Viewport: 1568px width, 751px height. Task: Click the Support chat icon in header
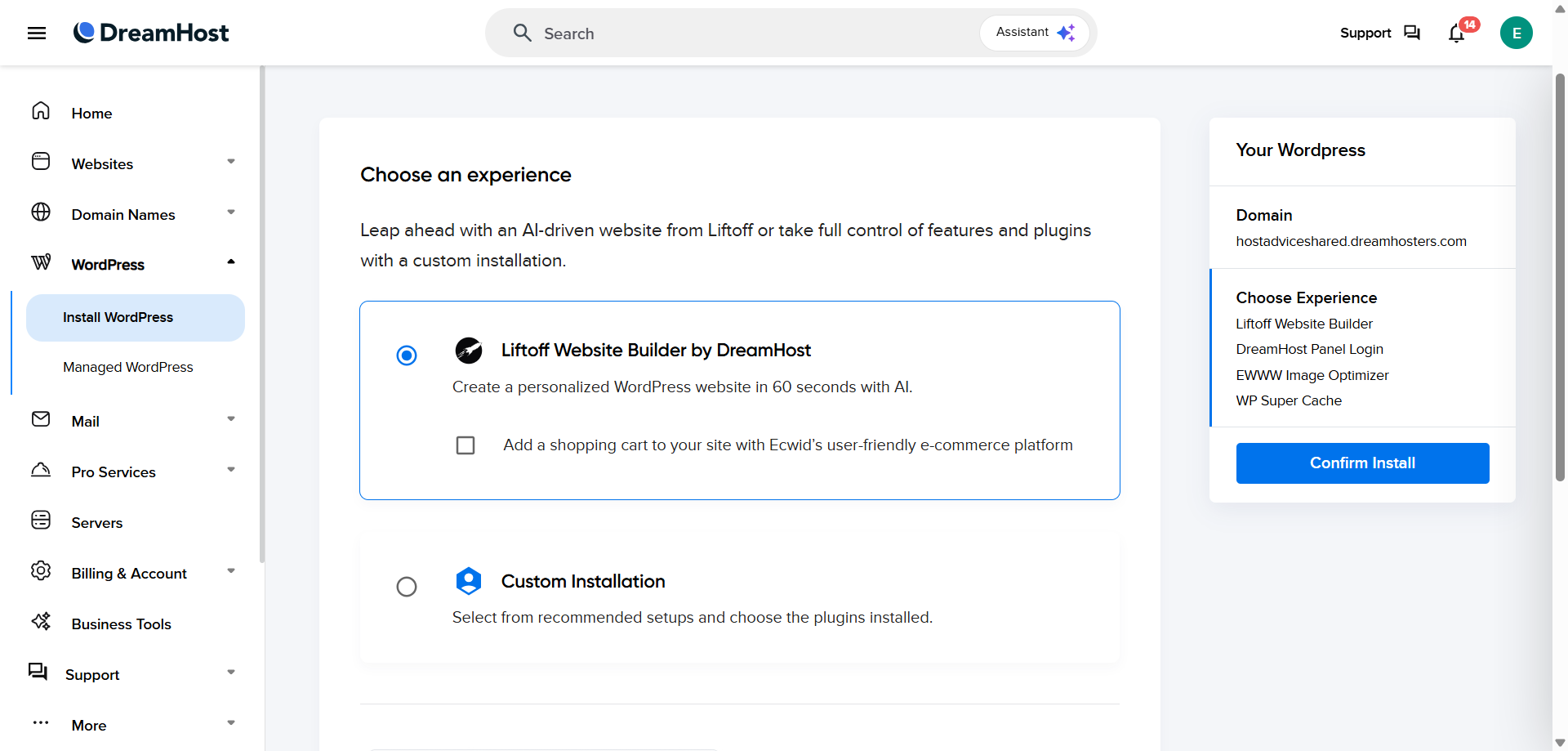point(1412,33)
